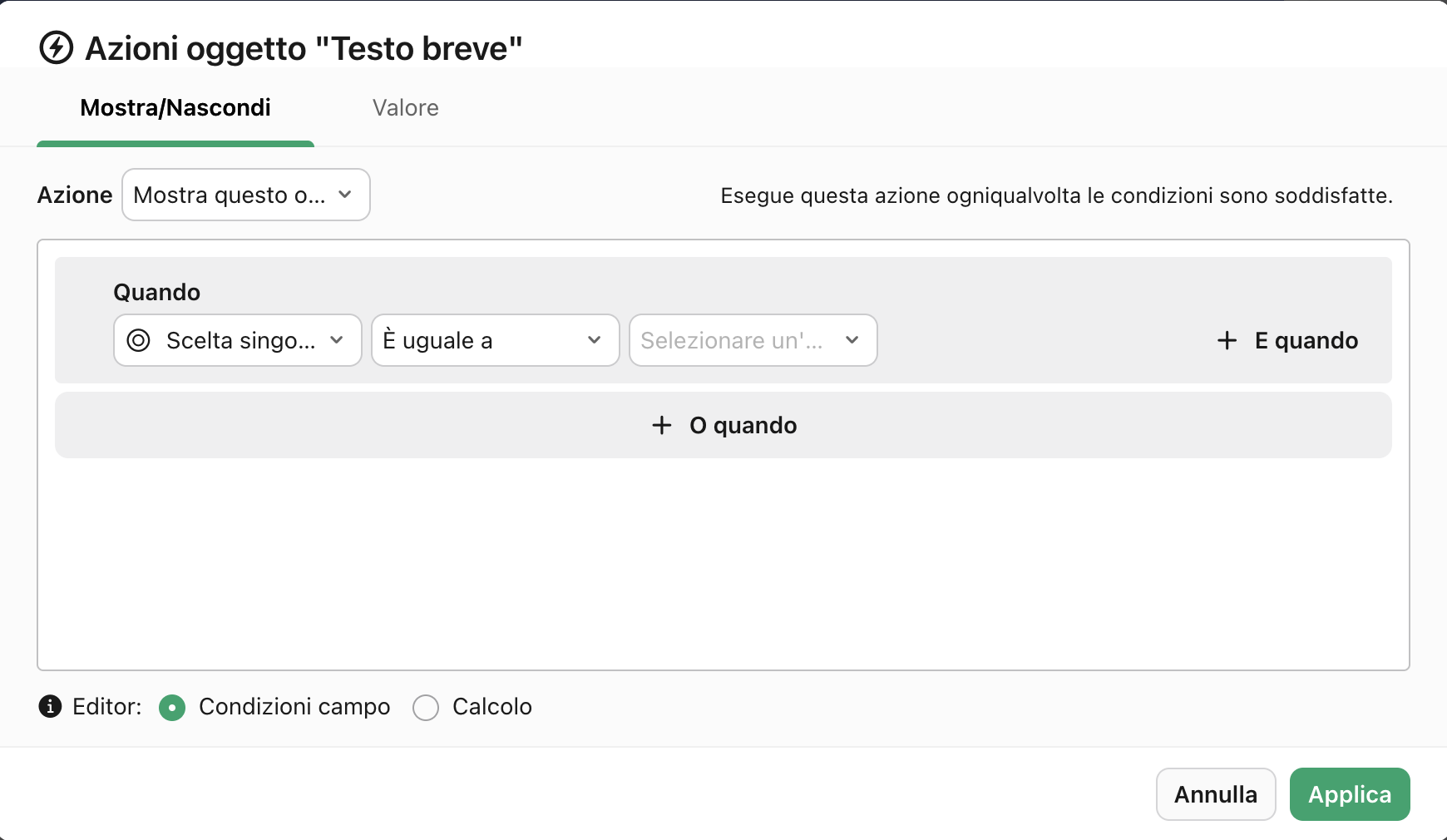Expand the È uguale a operator dropdown
The width and height of the screenshot is (1447, 840).
(x=495, y=340)
